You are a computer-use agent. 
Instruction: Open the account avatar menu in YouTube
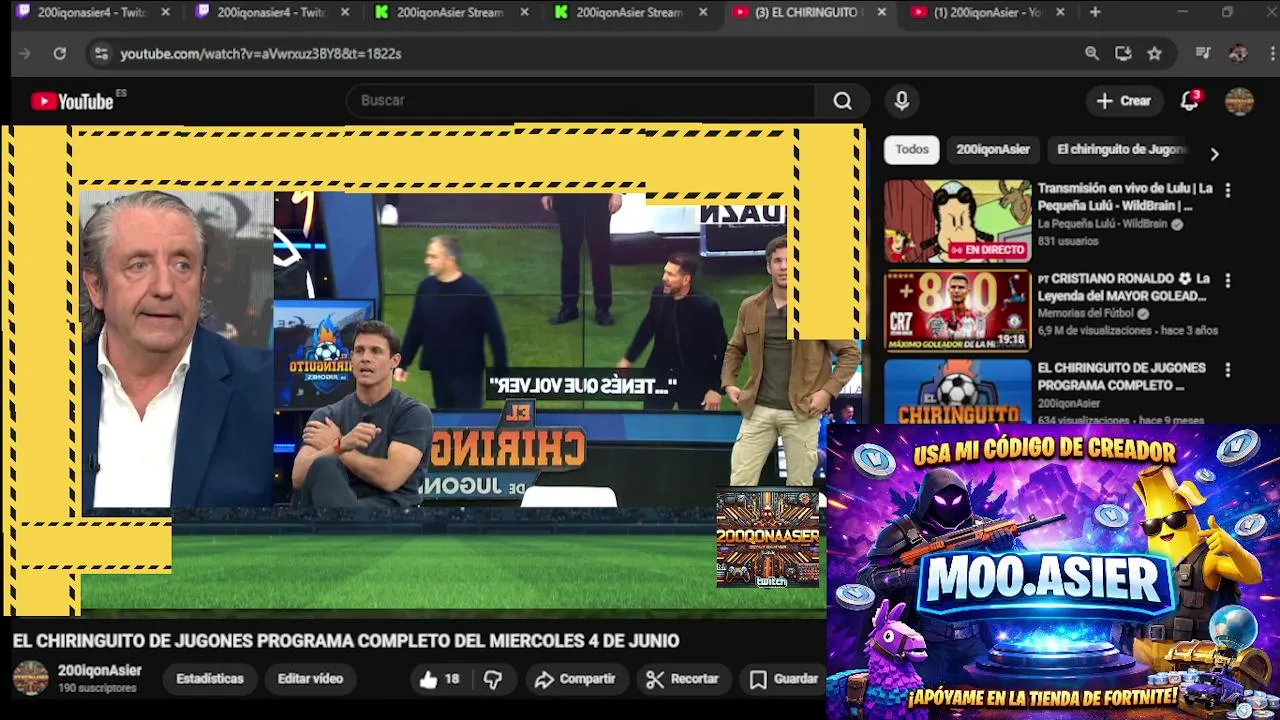coord(1239,101)
